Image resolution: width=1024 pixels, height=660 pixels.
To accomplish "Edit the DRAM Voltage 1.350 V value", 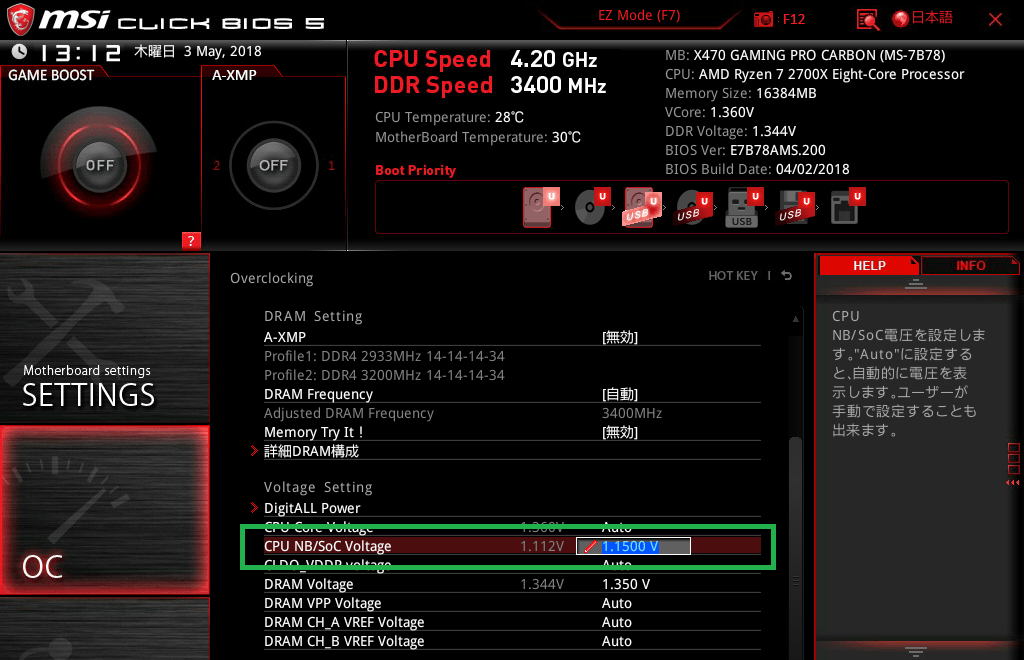I will (x=626, y=584).
